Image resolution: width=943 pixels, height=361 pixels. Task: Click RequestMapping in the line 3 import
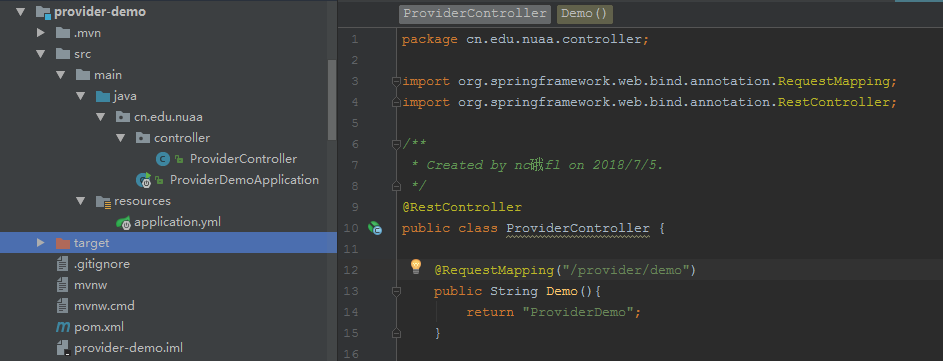pyautogui.click(x=834, y=81)
